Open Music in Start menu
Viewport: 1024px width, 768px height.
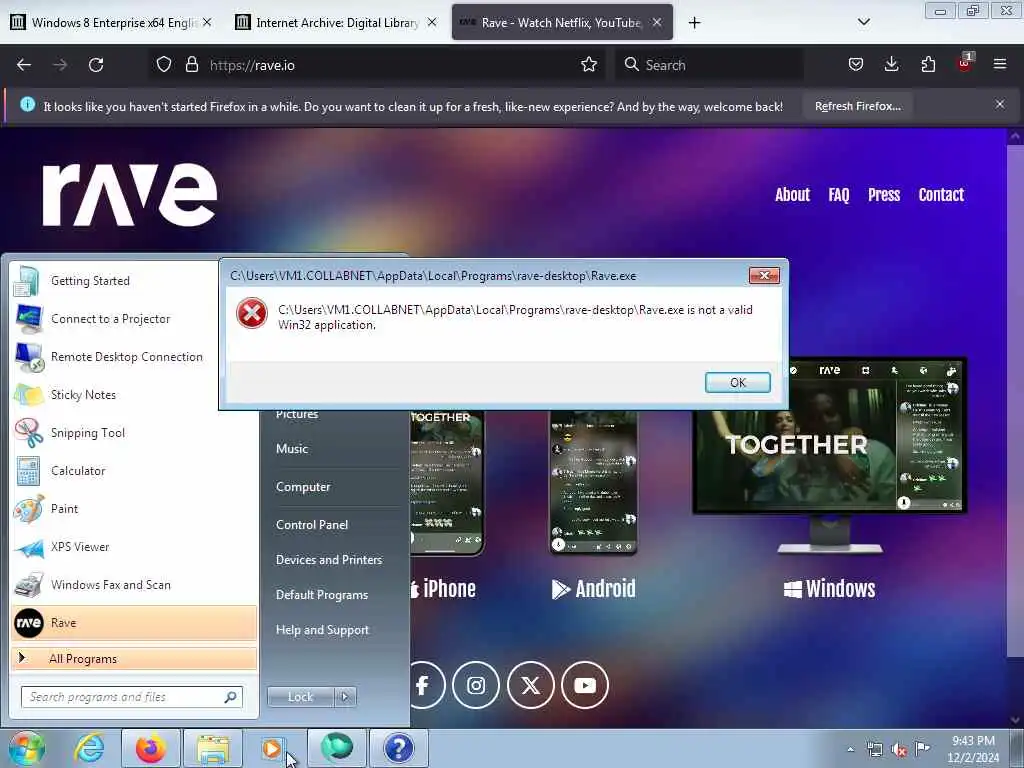tap(292, 449)
